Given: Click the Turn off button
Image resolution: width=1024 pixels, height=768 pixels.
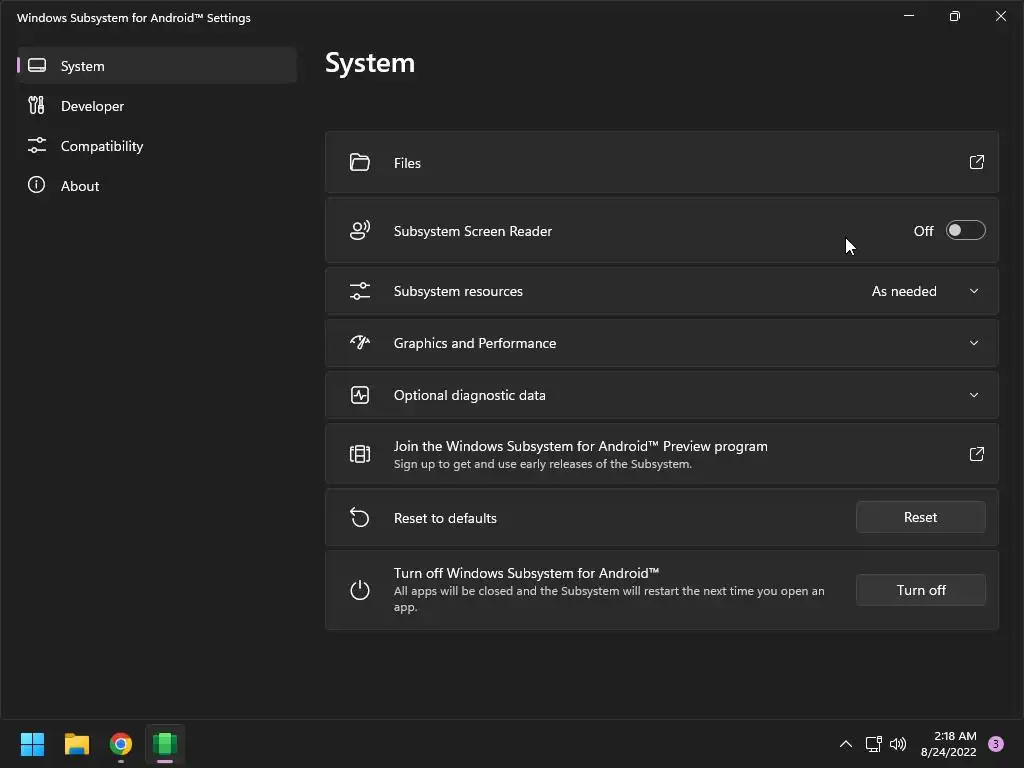Looking at the screenshot, I should [x=921, y=590].
